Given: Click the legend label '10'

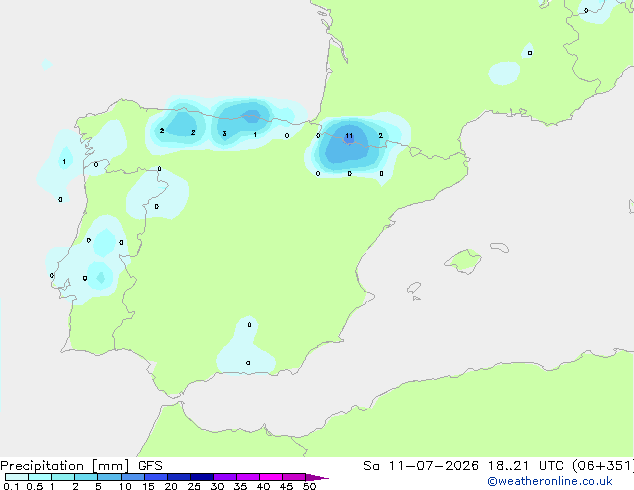Looking at the screenshot, I should 125,486.
